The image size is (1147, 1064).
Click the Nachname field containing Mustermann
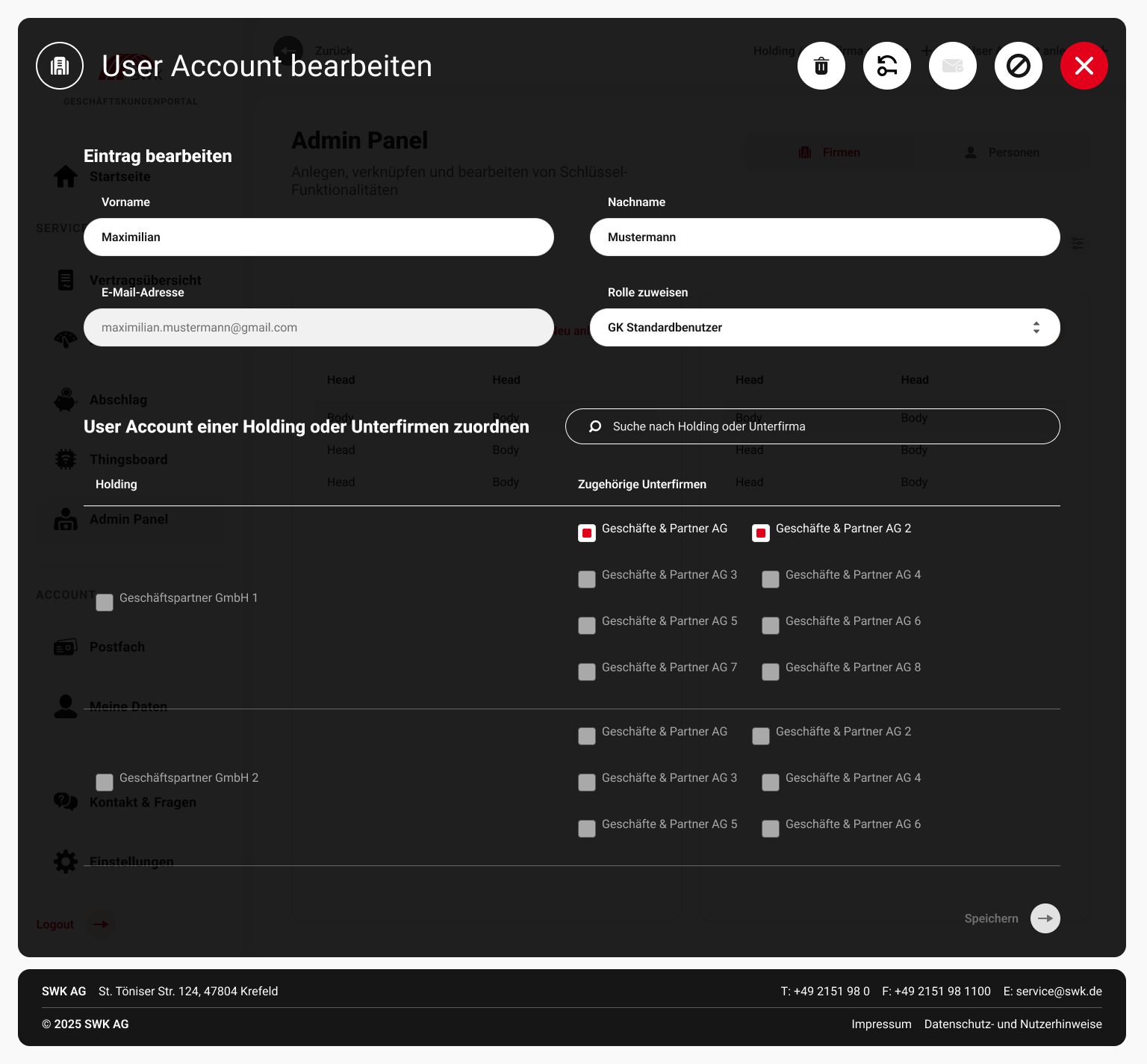click(825, 237)
